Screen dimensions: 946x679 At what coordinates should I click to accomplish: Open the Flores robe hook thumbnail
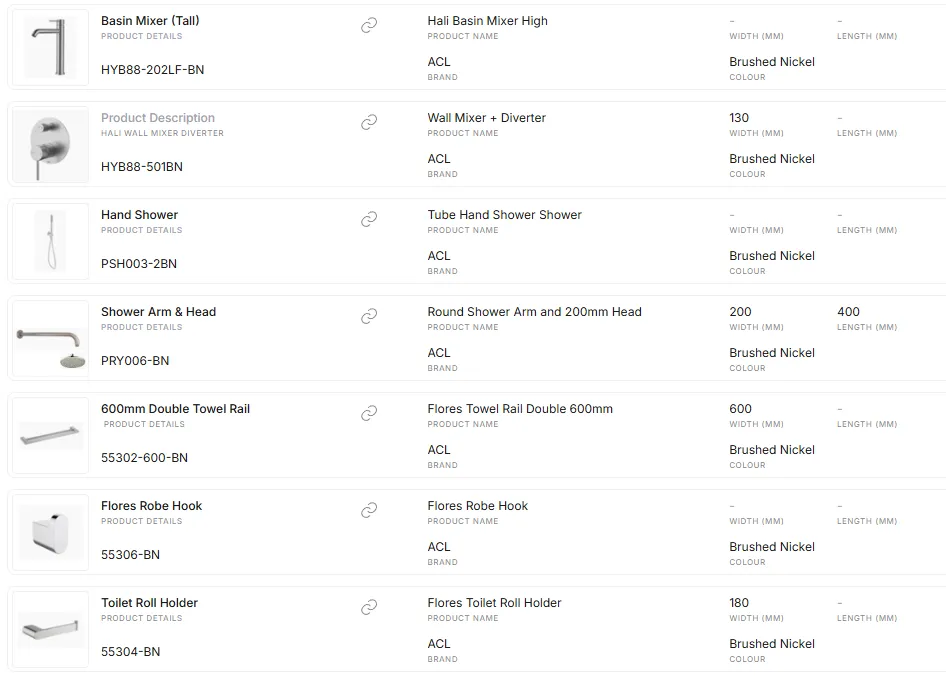pos(51,532)
